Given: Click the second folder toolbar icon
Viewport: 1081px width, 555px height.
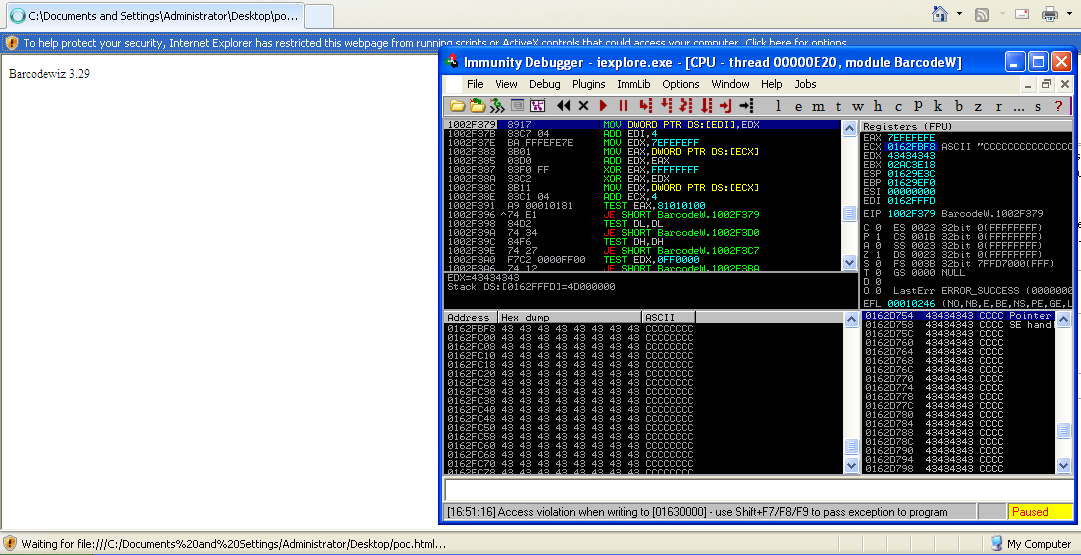Looking at the screenshot, I should [x=476, y=105].
